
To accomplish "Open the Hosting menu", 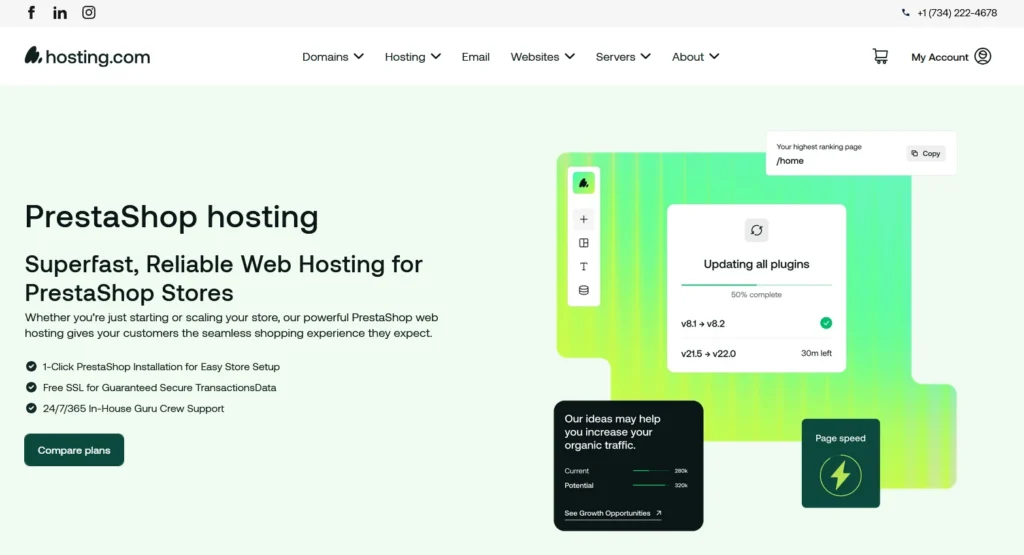I will click(x=404, y=57).
